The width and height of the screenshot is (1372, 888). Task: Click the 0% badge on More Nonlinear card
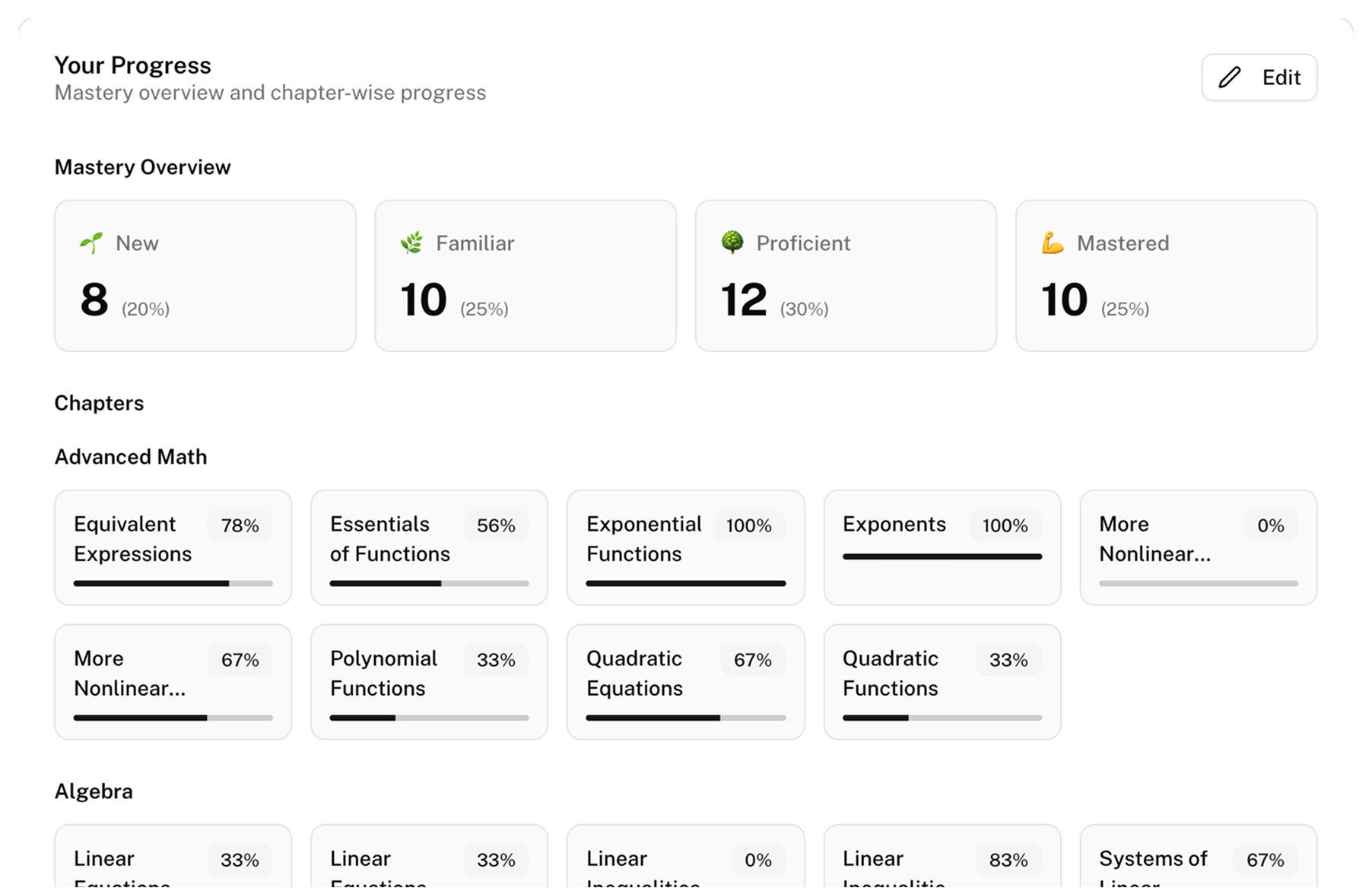coord(1269,525)
